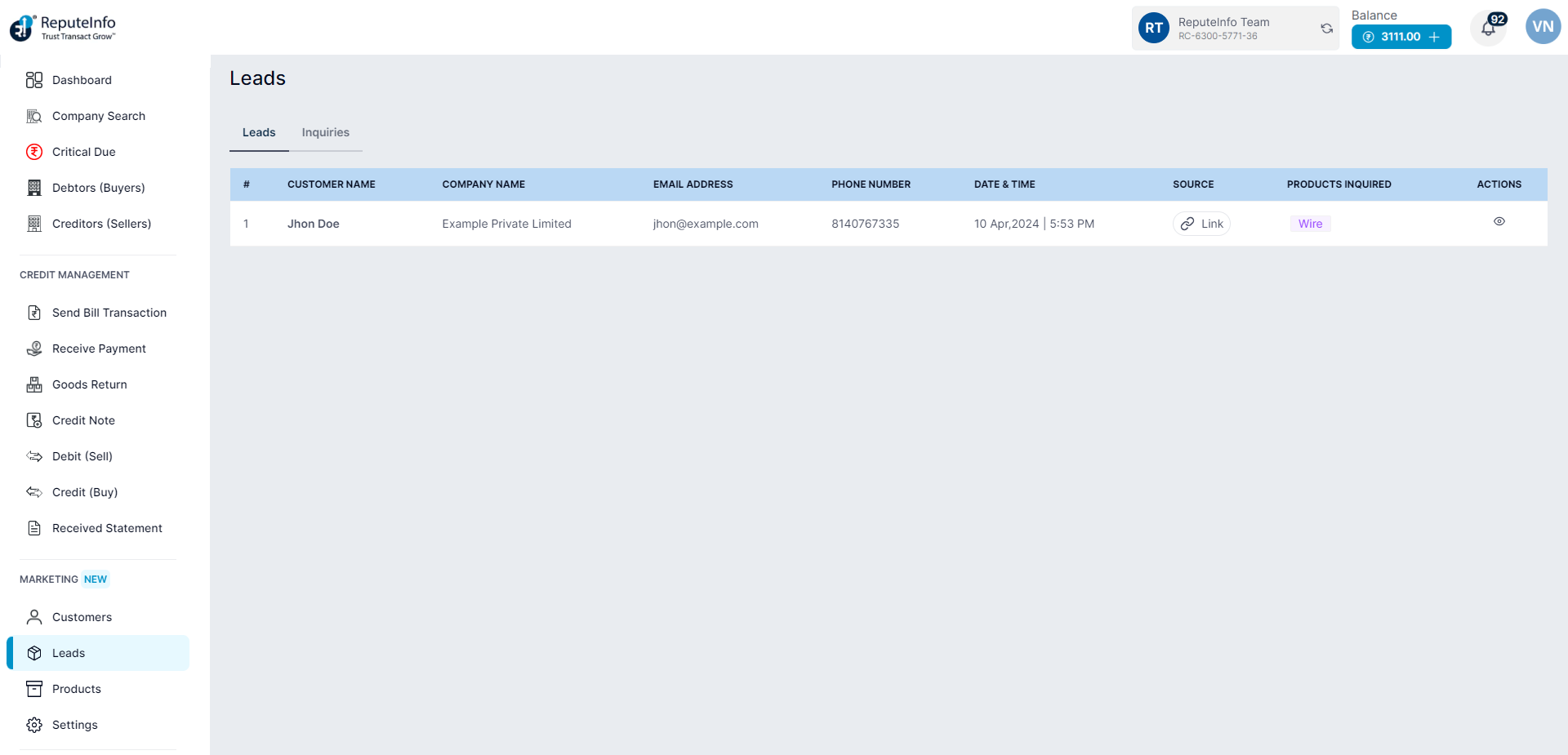Click the Wire product tag

[1310, 224]
